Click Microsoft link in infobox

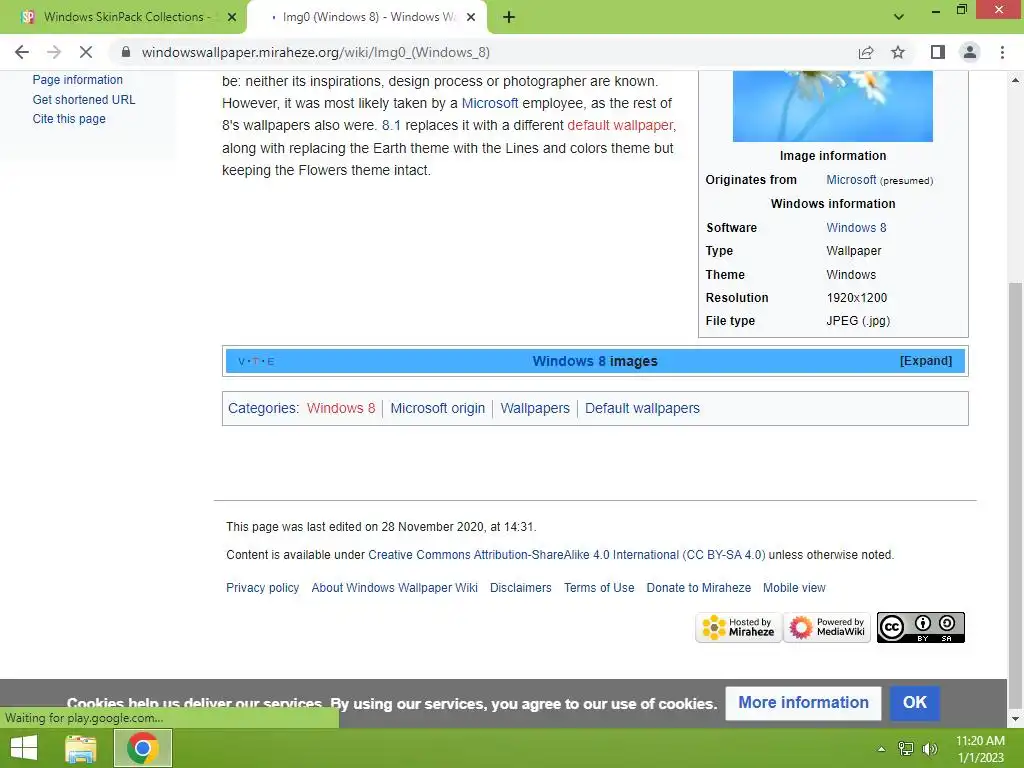coord(851,180)
